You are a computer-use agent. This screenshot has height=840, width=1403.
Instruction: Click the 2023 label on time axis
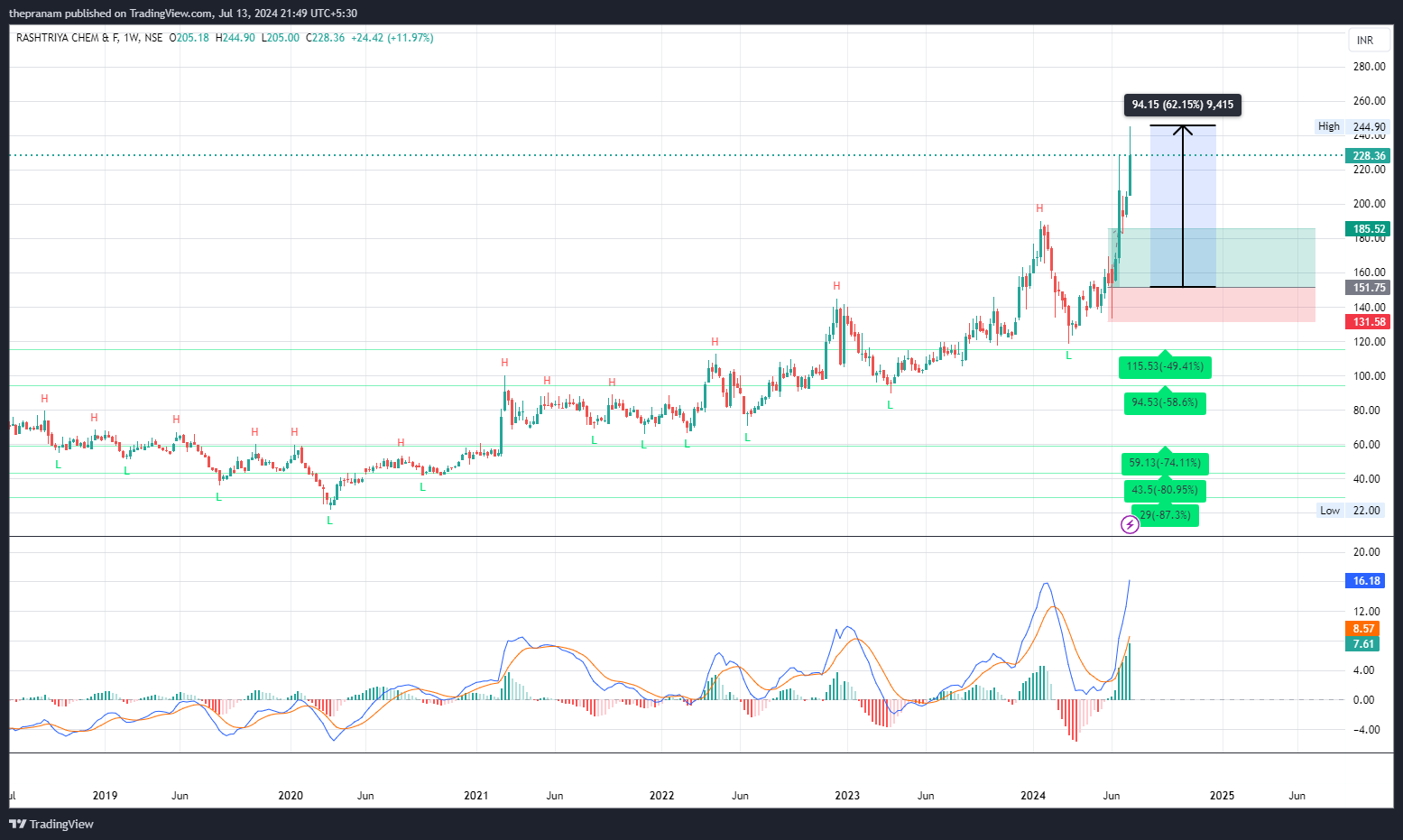(847, 796)
